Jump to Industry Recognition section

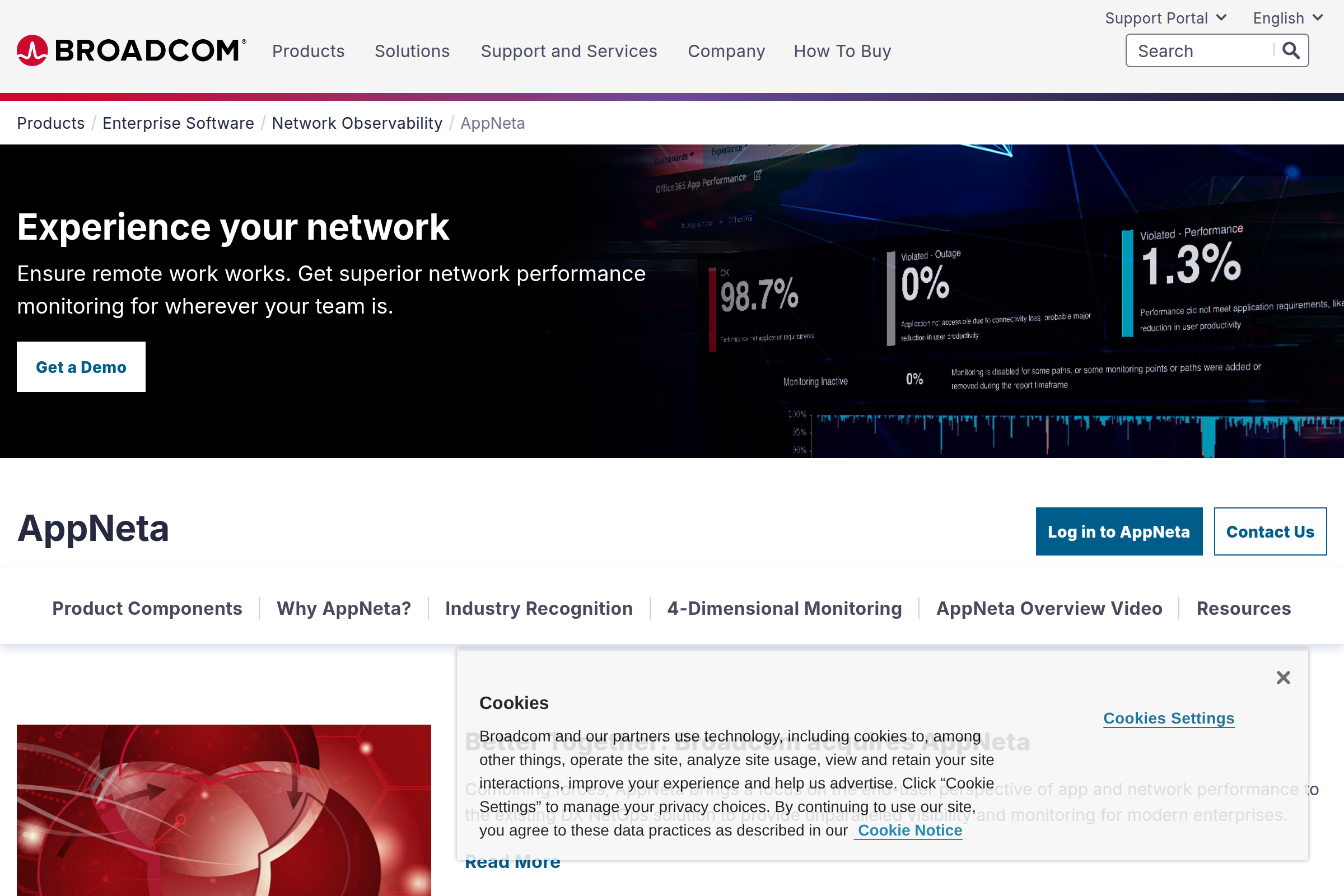click(539, 608)
